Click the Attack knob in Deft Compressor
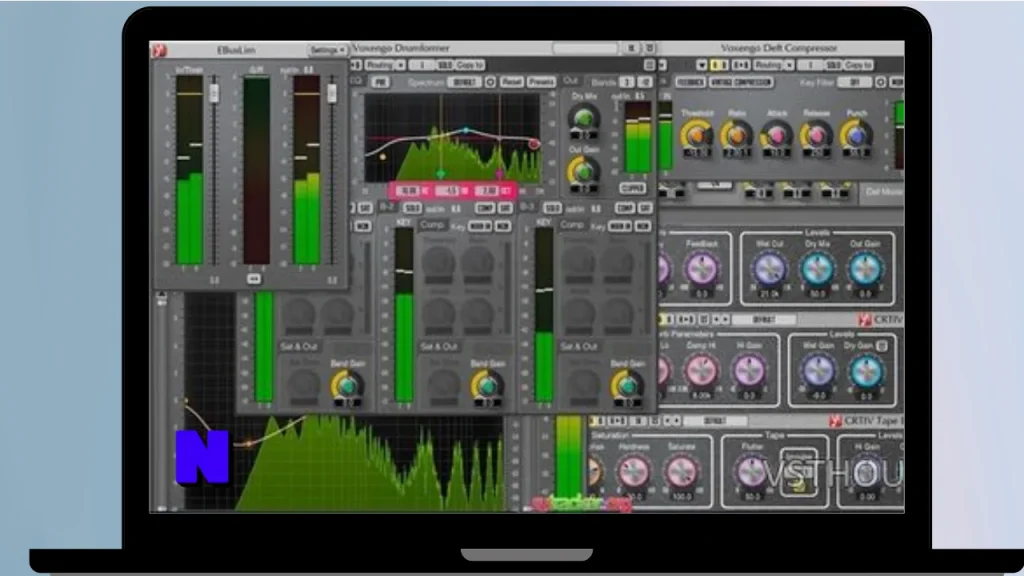 776,136
